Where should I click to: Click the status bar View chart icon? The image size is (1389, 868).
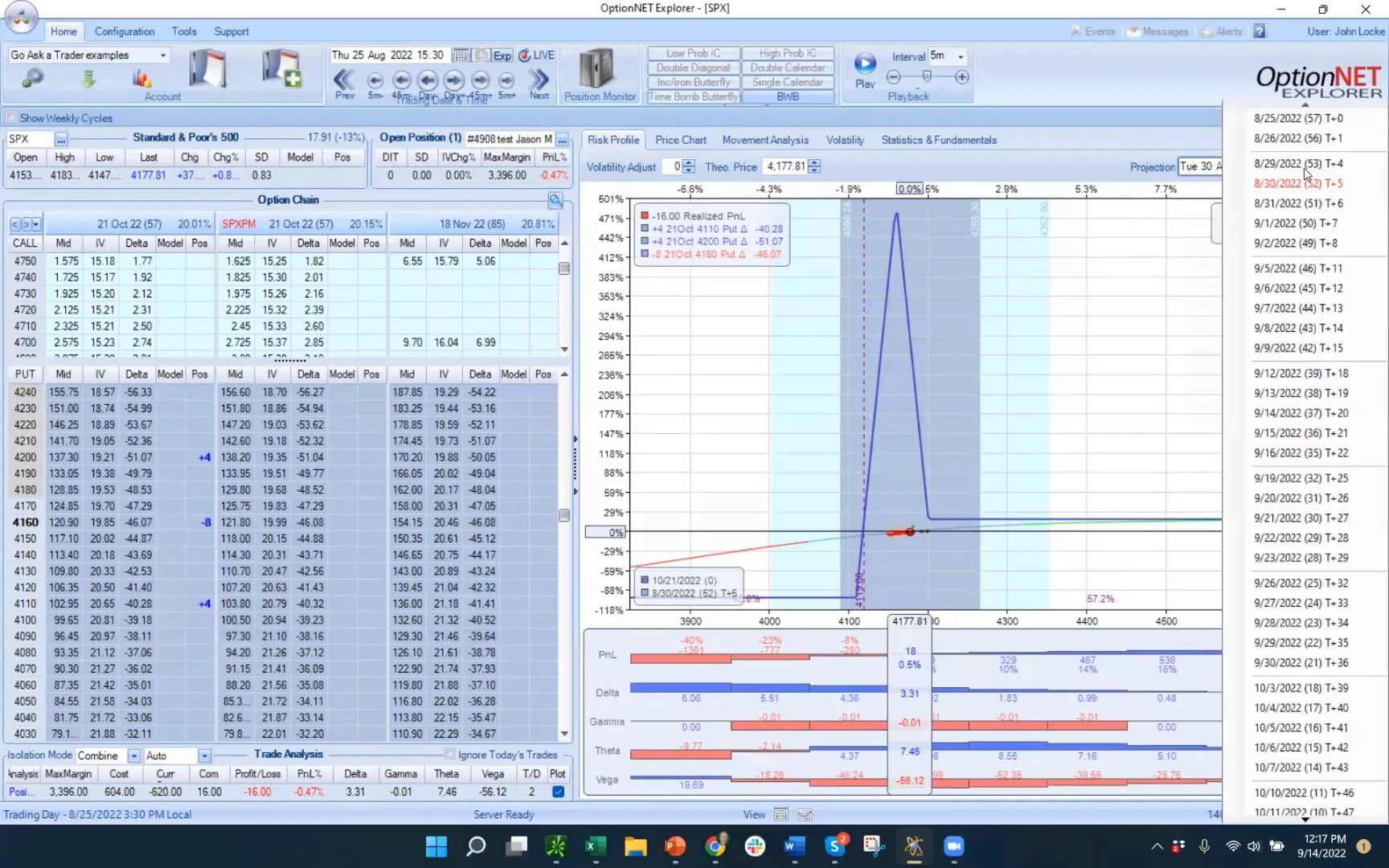point(805,814)
